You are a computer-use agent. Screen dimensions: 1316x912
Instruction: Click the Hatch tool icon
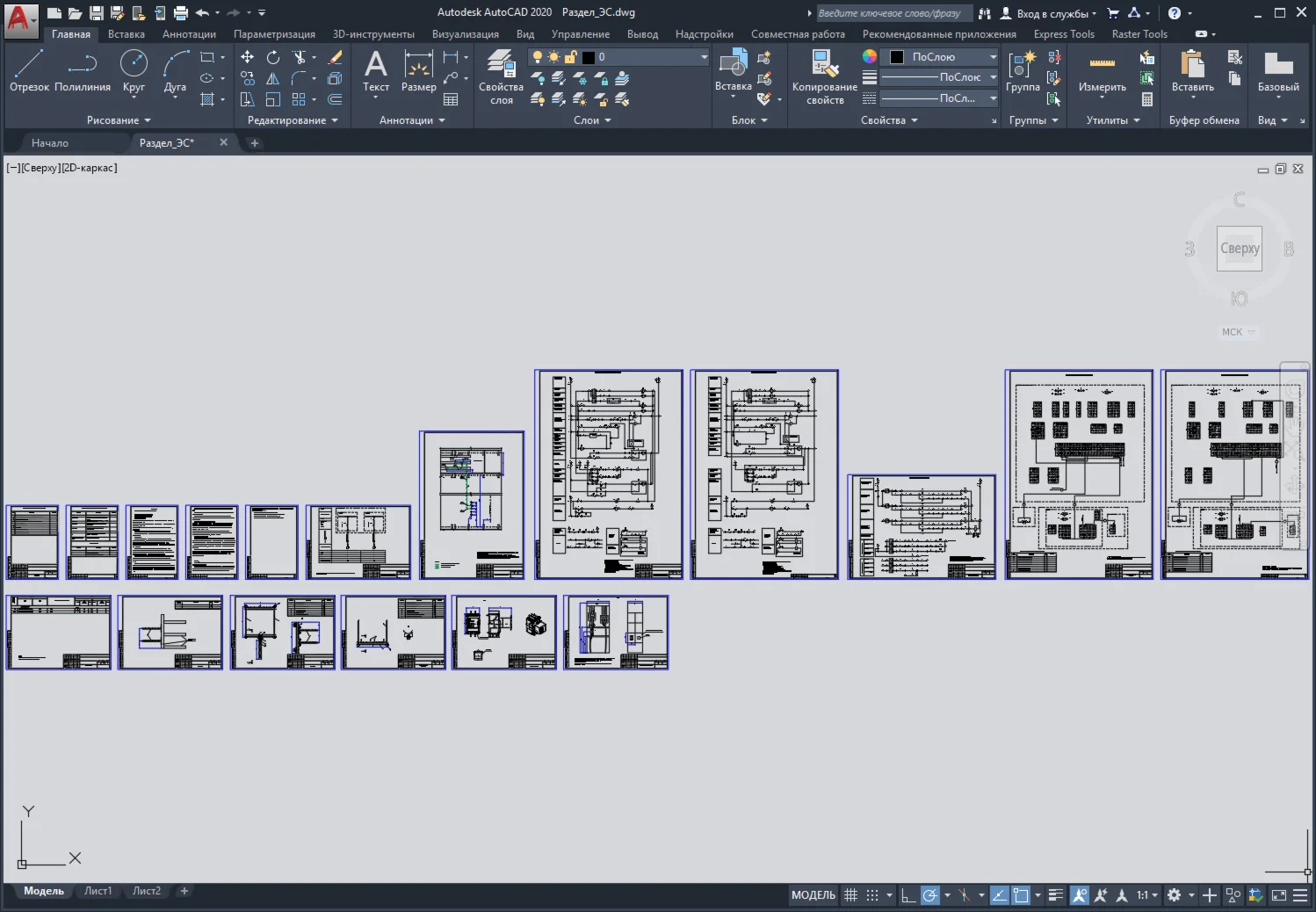click(x=208, y=99)
